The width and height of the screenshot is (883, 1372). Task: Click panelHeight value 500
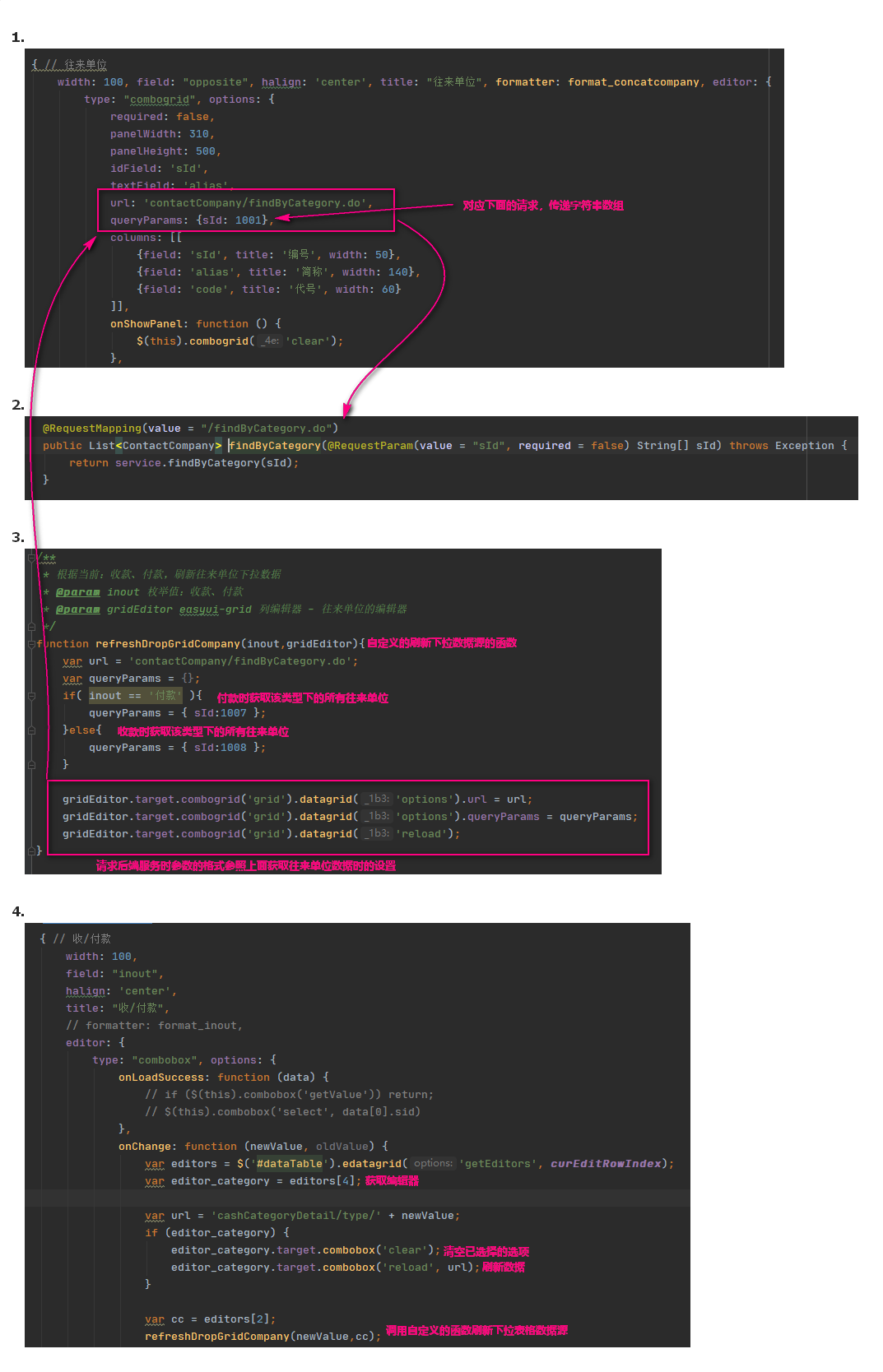click(206, 151)
